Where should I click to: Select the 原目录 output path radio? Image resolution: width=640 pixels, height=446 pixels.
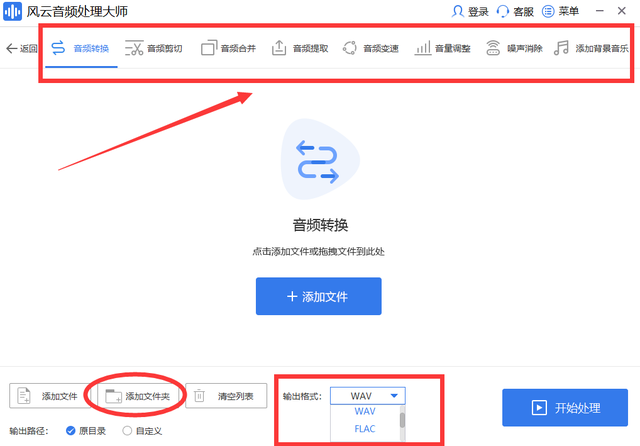point(71,430)
